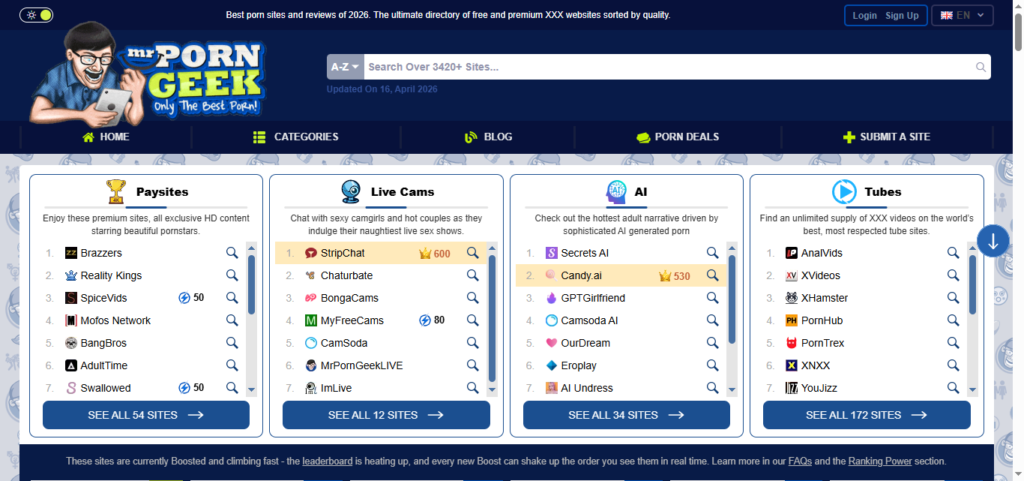Click the review magnifier beside GPTGirlfriend
This screenshot has width=1024, height=481.
point(712,298)
